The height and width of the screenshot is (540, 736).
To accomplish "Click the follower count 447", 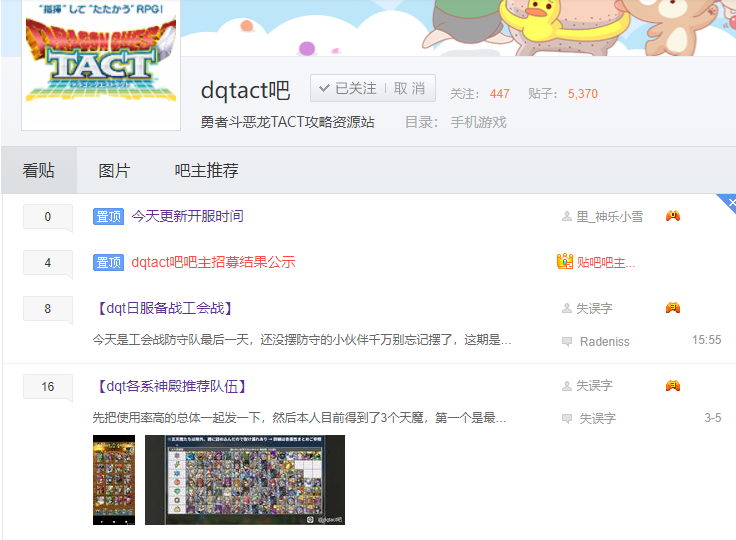I will [x=499, y=94].
